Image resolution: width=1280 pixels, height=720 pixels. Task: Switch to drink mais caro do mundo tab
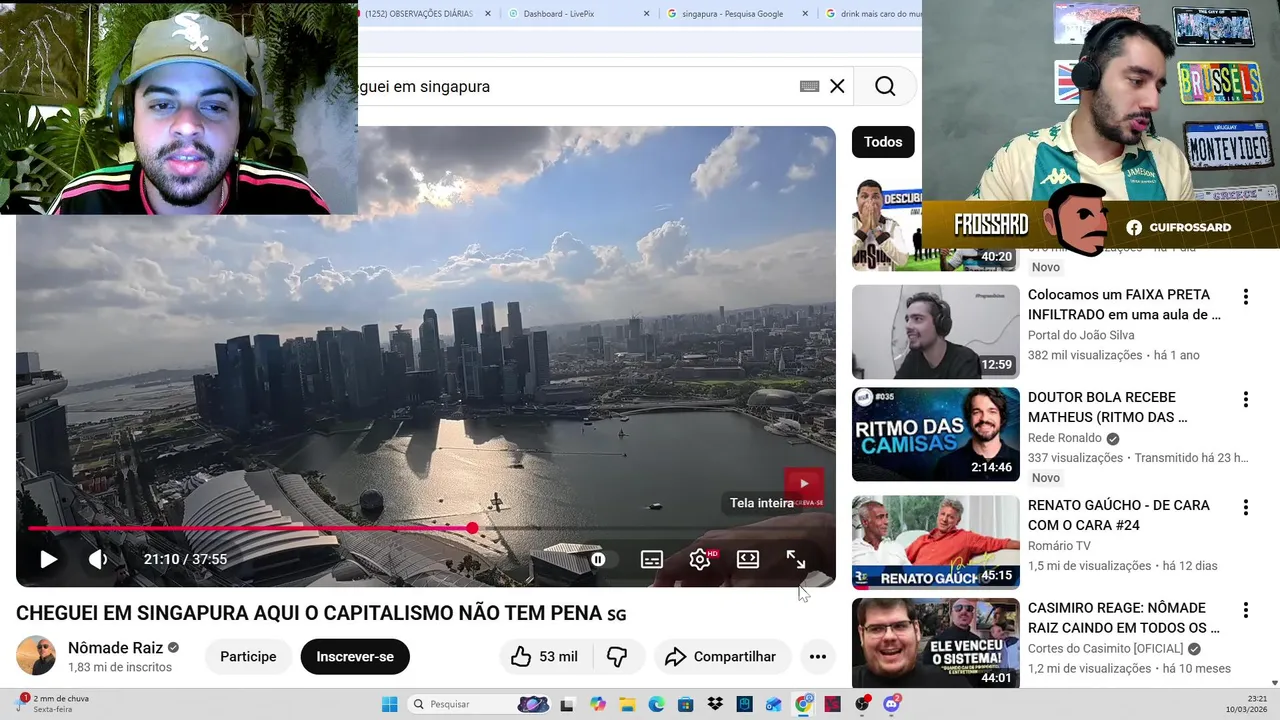coord(872,14)
